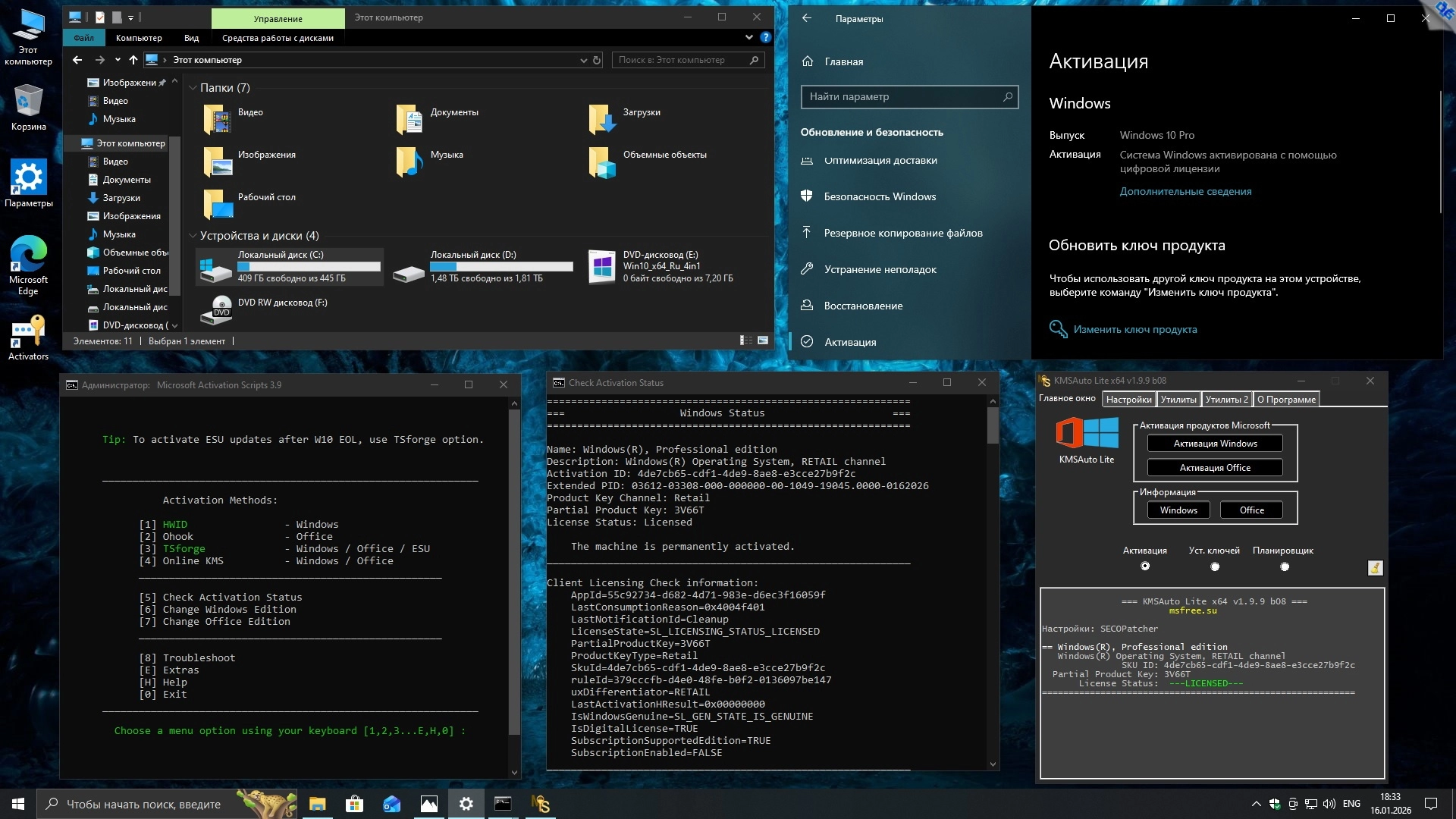Image resolution: width=1456 pixels, height=819 pixels.
Task: Open the Изменить ключ продукта link
Action: coord(1134,329)
